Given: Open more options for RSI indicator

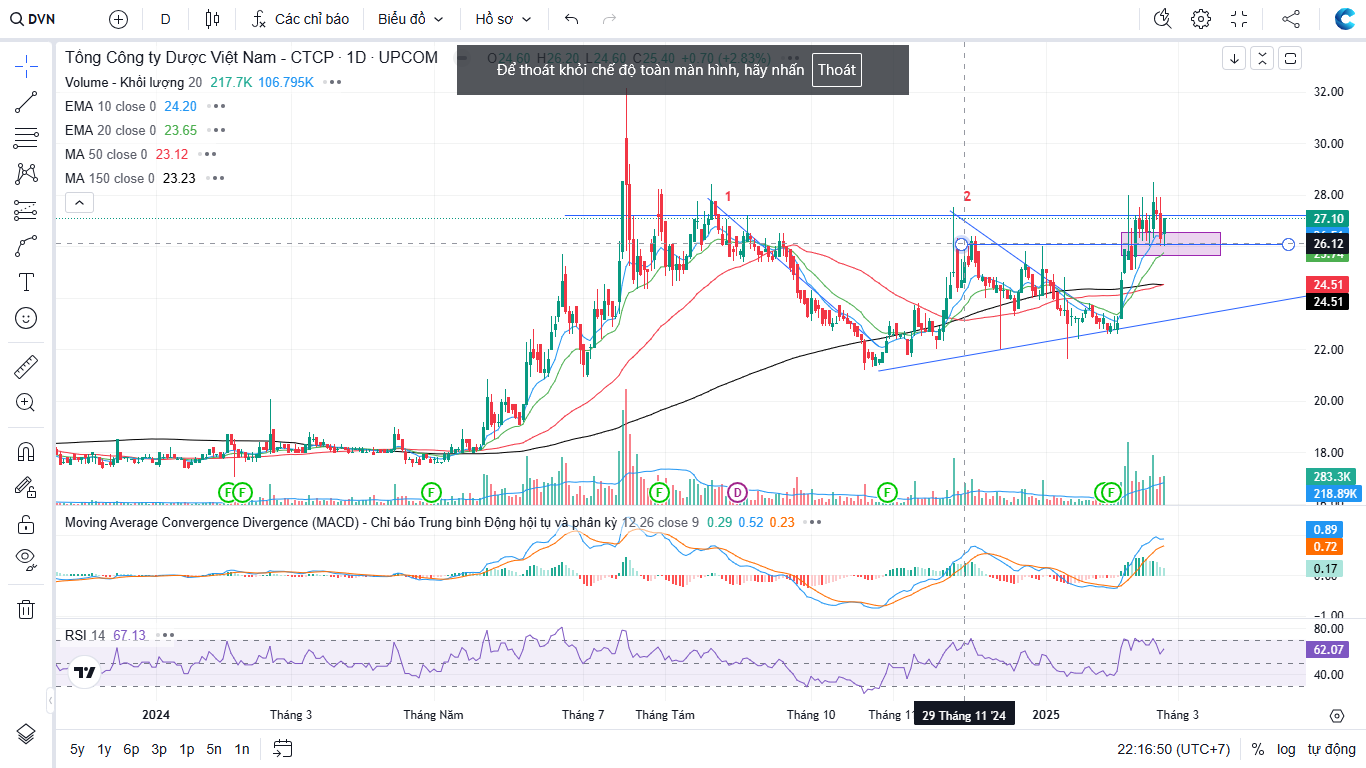Looking at the screenshot, I should 166,635.
